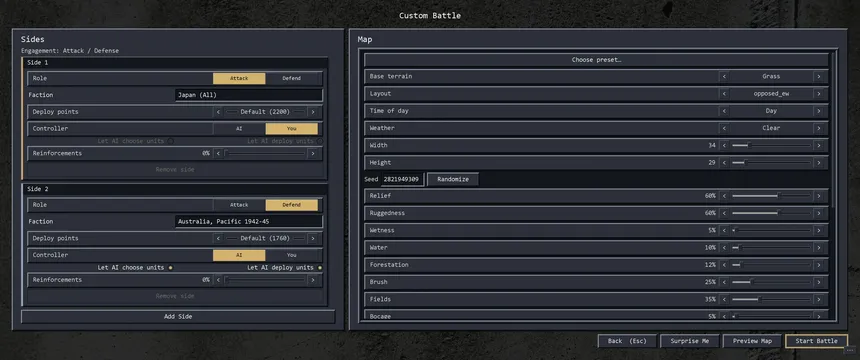
Task: Select the Side 2 header row
Action: point(175,189)
